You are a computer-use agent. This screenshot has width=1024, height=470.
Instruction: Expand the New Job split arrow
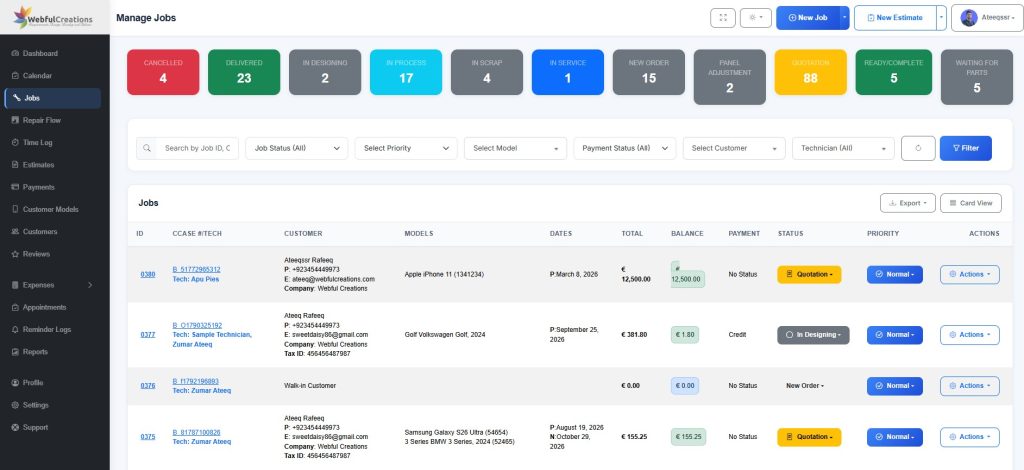pos(844,18)
